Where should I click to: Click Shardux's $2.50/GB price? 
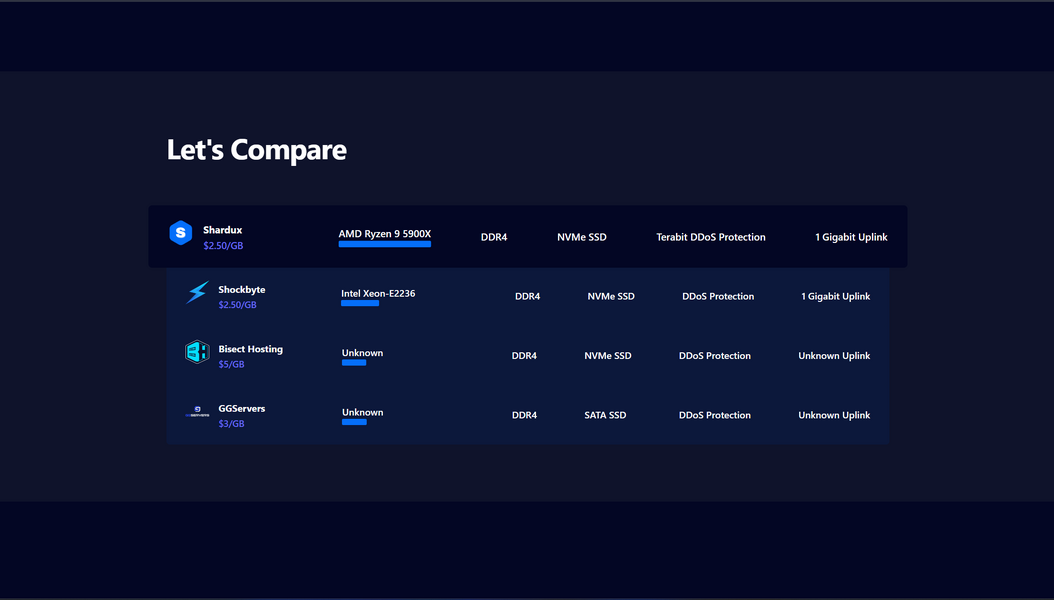coord(223,246)
